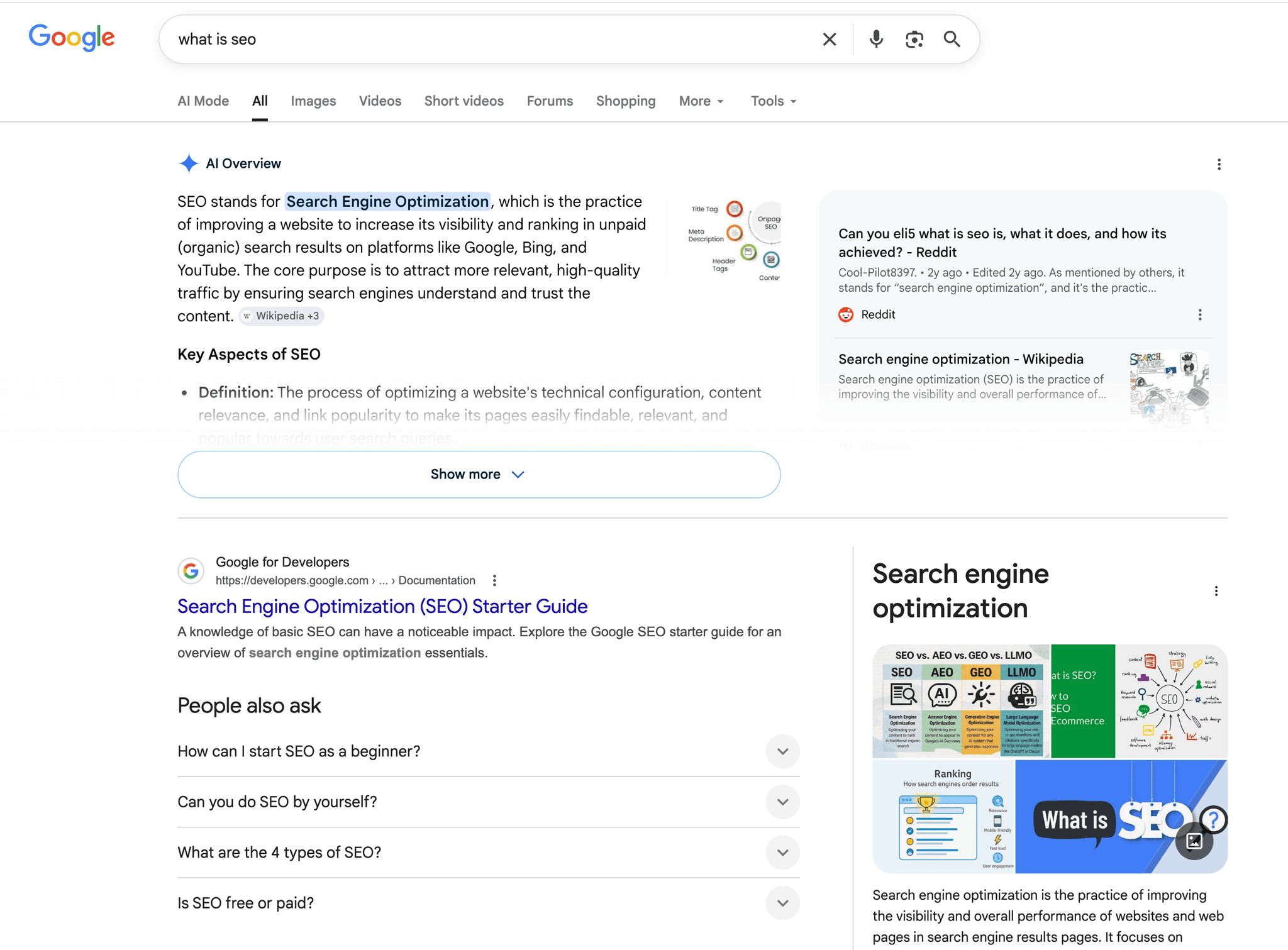
Task: Open the Tools dropdown
Action: click(774, 101)
